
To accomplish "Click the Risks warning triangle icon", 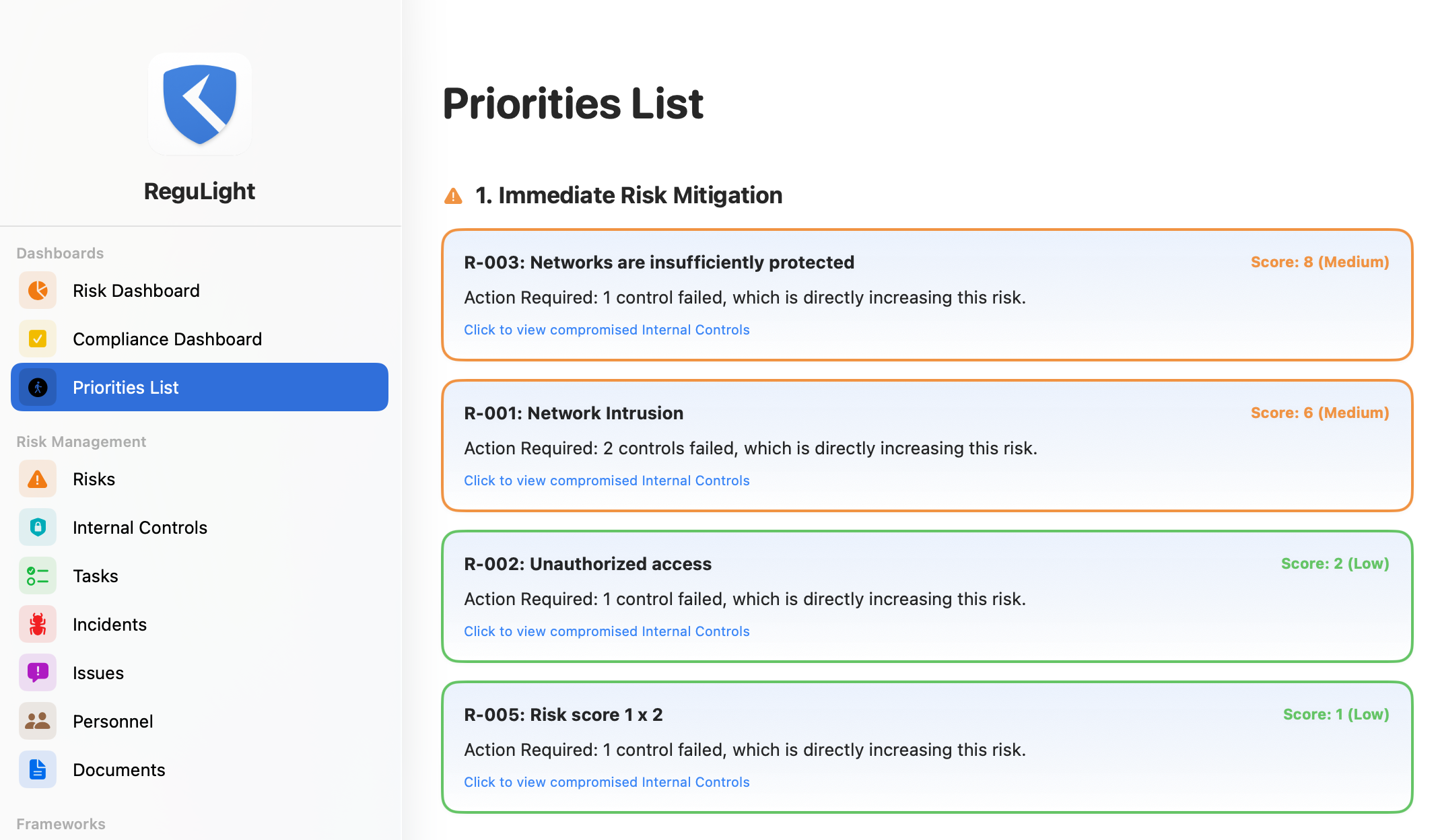I will pos(38,479).
